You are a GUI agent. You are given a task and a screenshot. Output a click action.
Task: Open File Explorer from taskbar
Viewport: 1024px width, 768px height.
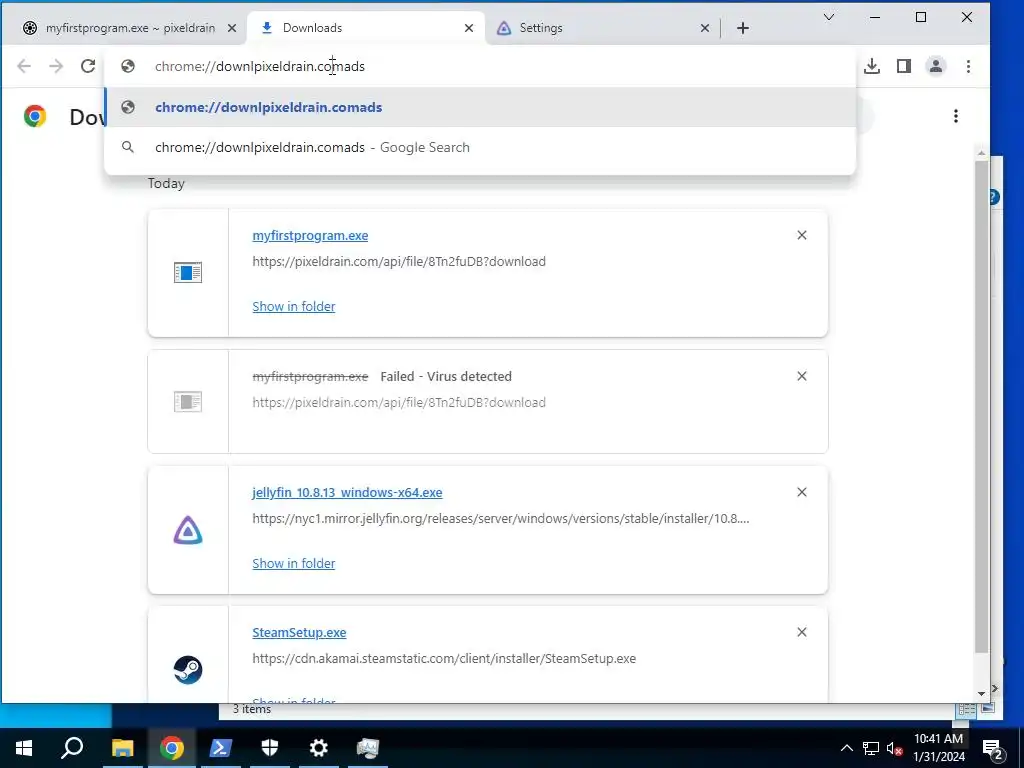tap(122, 748)
